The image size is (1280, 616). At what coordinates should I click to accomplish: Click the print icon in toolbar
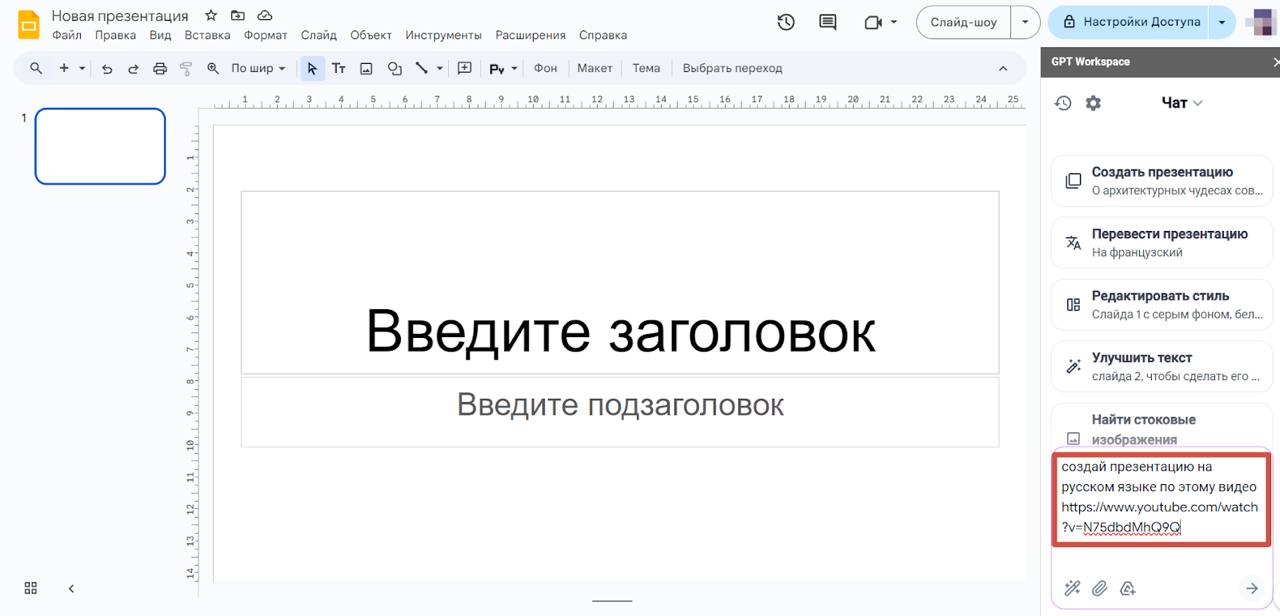tap(160, 68)
